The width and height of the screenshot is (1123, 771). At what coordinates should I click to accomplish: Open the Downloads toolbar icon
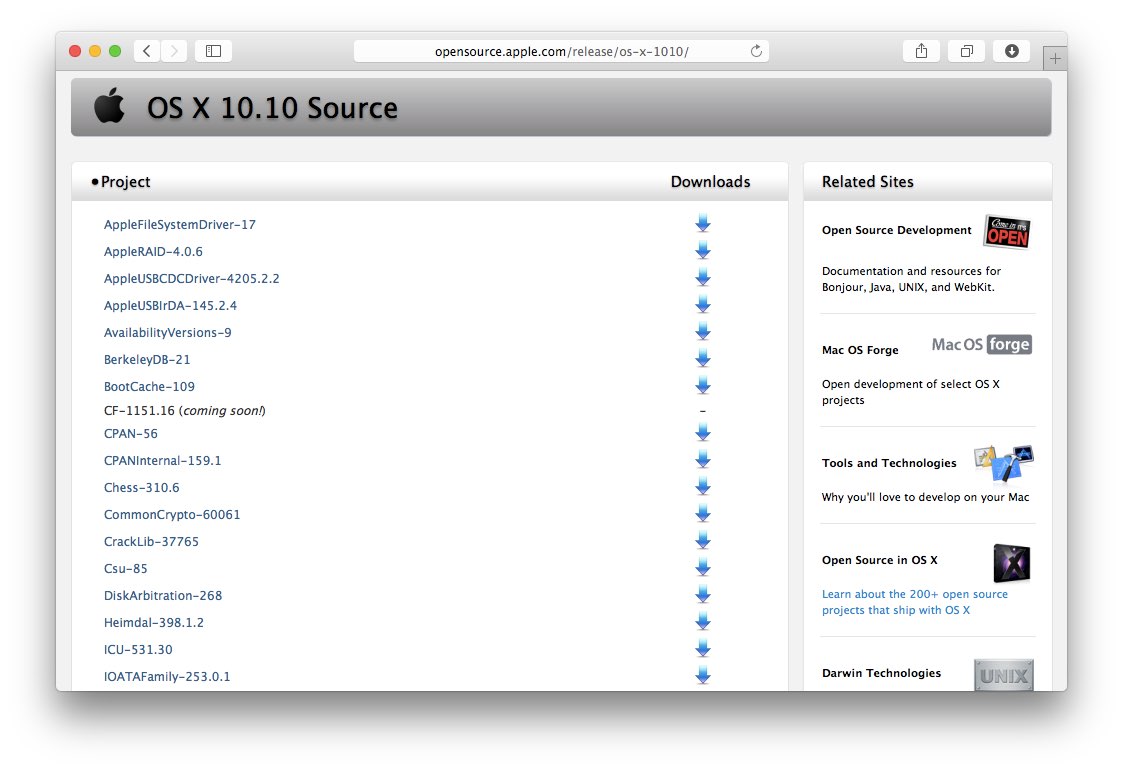click(x=1011, y=51)
